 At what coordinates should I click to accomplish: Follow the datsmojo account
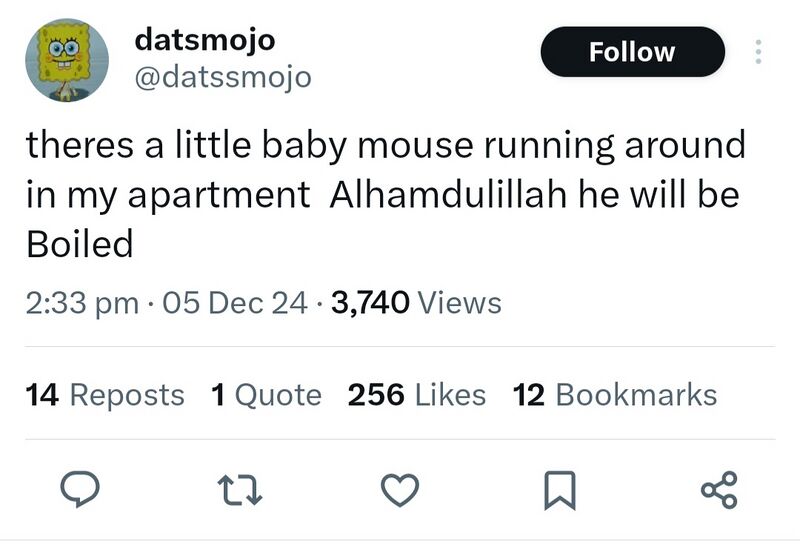pos(632,52)
